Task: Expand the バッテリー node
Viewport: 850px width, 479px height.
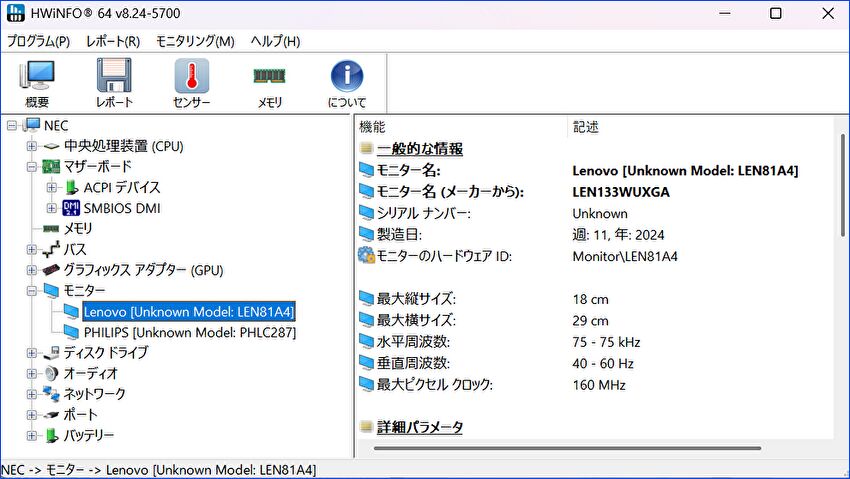Action: [x=32, y=435]
